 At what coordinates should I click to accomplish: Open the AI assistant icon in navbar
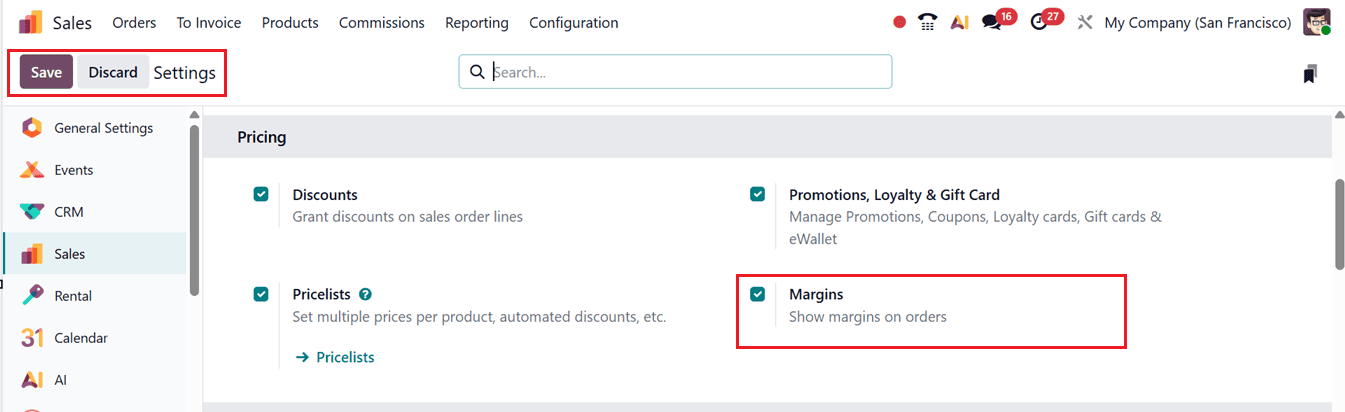coord(959,22)
